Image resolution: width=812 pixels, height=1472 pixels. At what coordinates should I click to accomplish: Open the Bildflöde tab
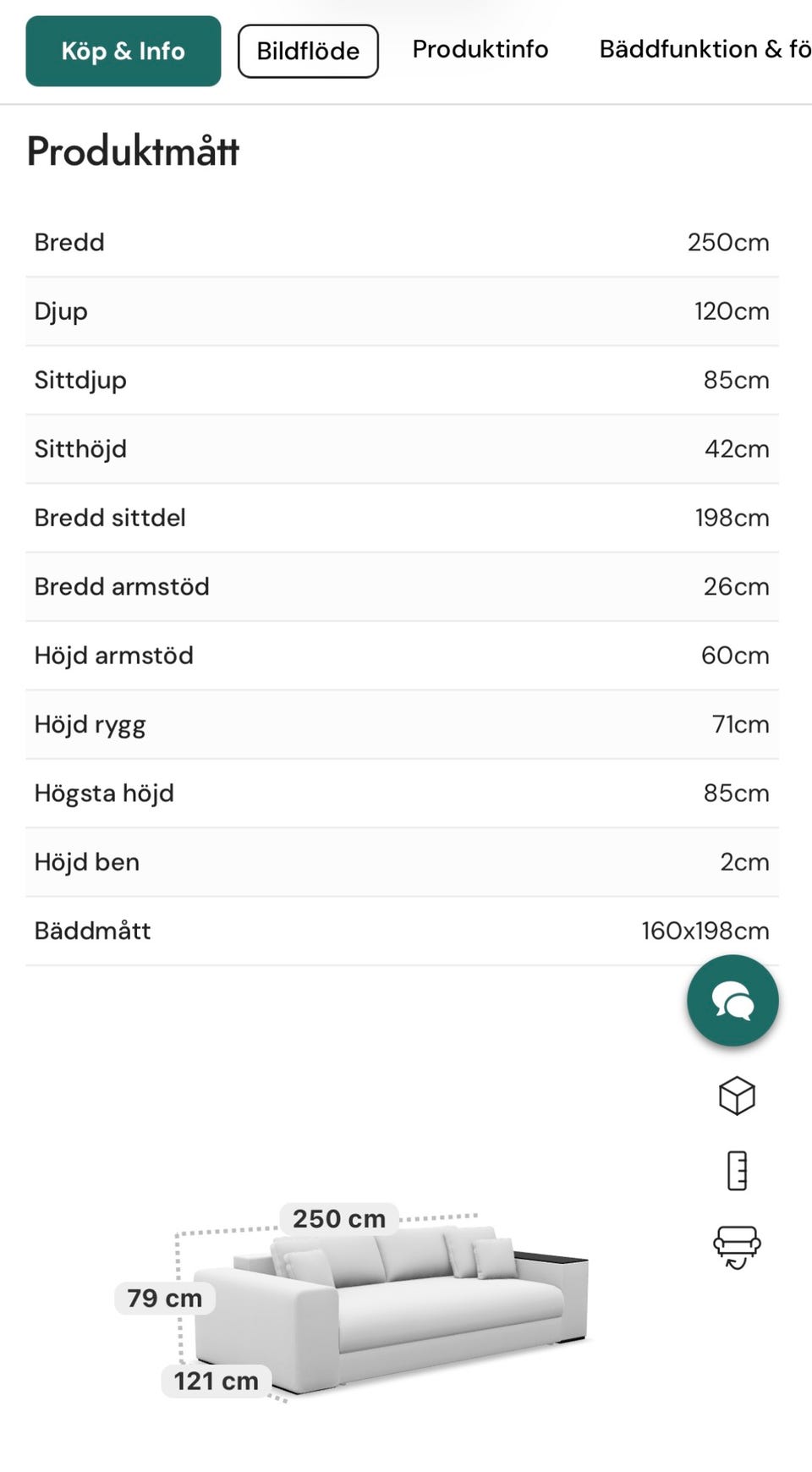pyautogui.click(x=308, y=51)
